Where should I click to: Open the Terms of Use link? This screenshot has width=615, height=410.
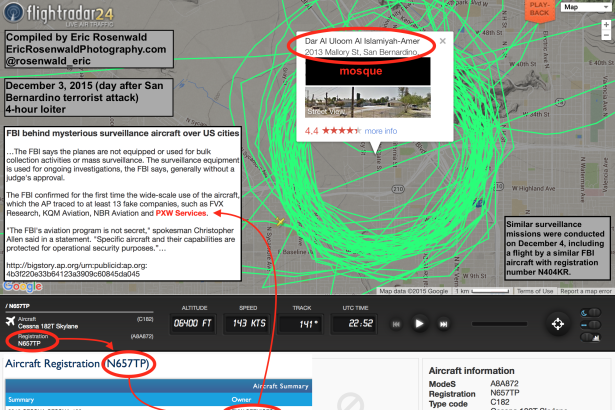tap(535, 291)
